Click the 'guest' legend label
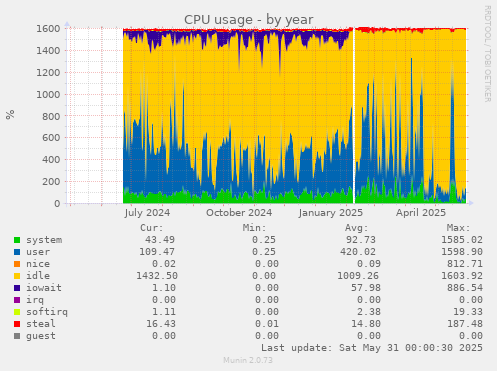Viewport: 497px width, 371px height. [41, 336]
